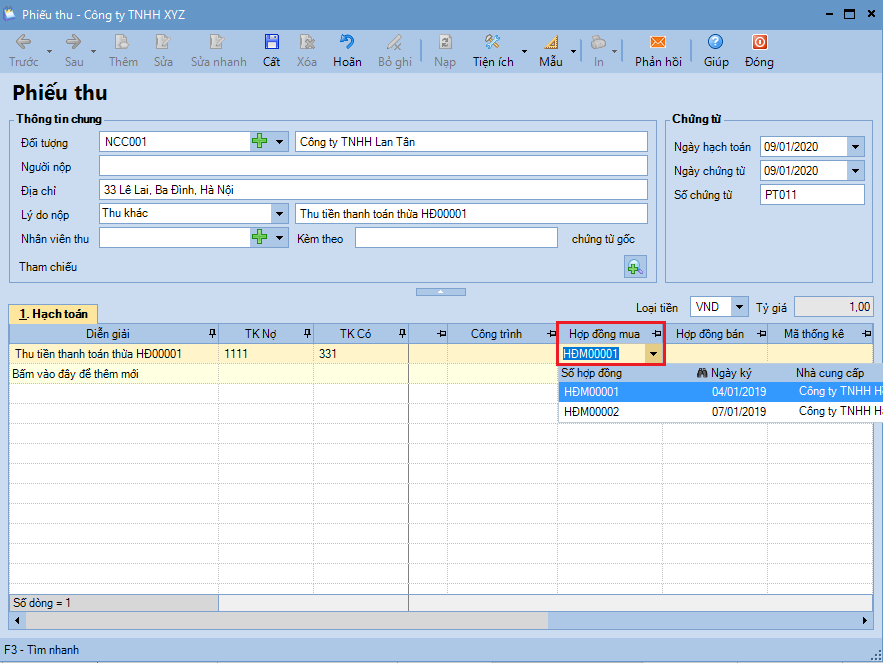Collapse the general info panel arrow
Image resolution: width=883 pixels, height=663 pixels.
point(441,292)
